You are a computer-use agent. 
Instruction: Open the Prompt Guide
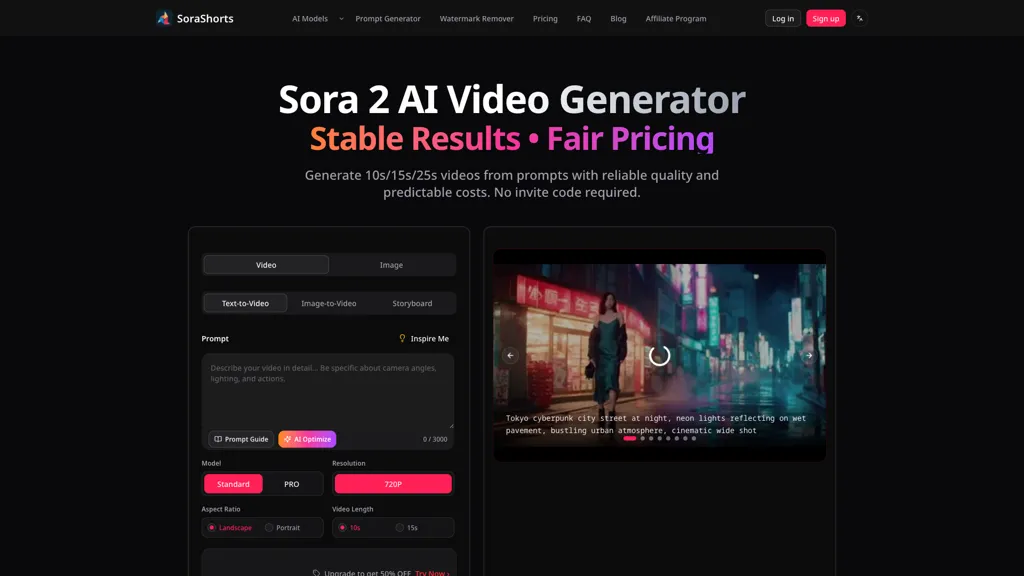pos(241,439)
